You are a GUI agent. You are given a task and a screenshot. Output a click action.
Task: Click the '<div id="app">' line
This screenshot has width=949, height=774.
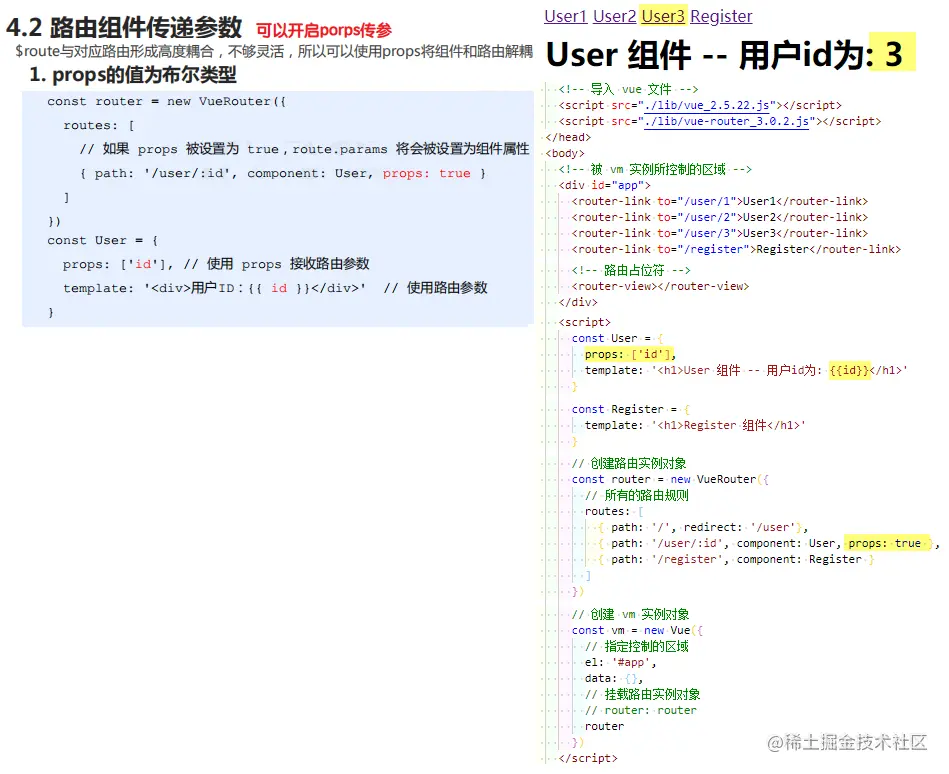605,185
